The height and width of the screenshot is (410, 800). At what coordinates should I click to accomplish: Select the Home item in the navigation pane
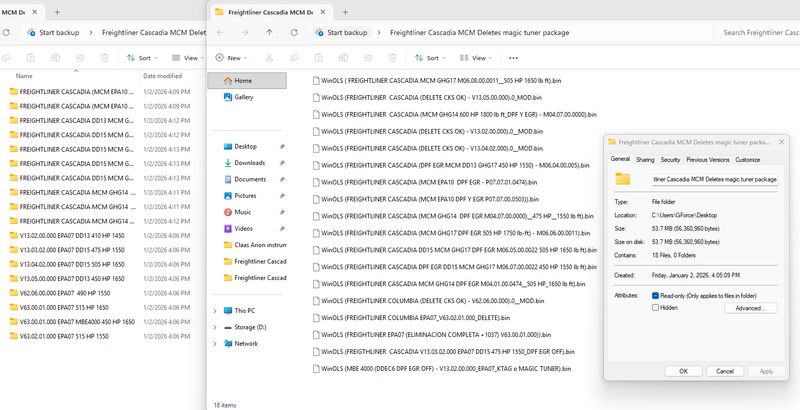tap(243, 80)
